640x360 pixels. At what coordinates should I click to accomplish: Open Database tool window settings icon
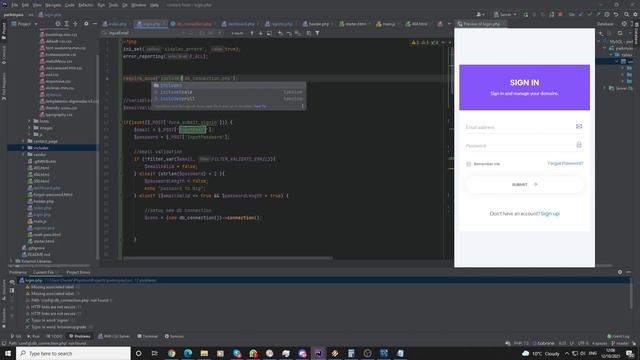pos(624,24)
